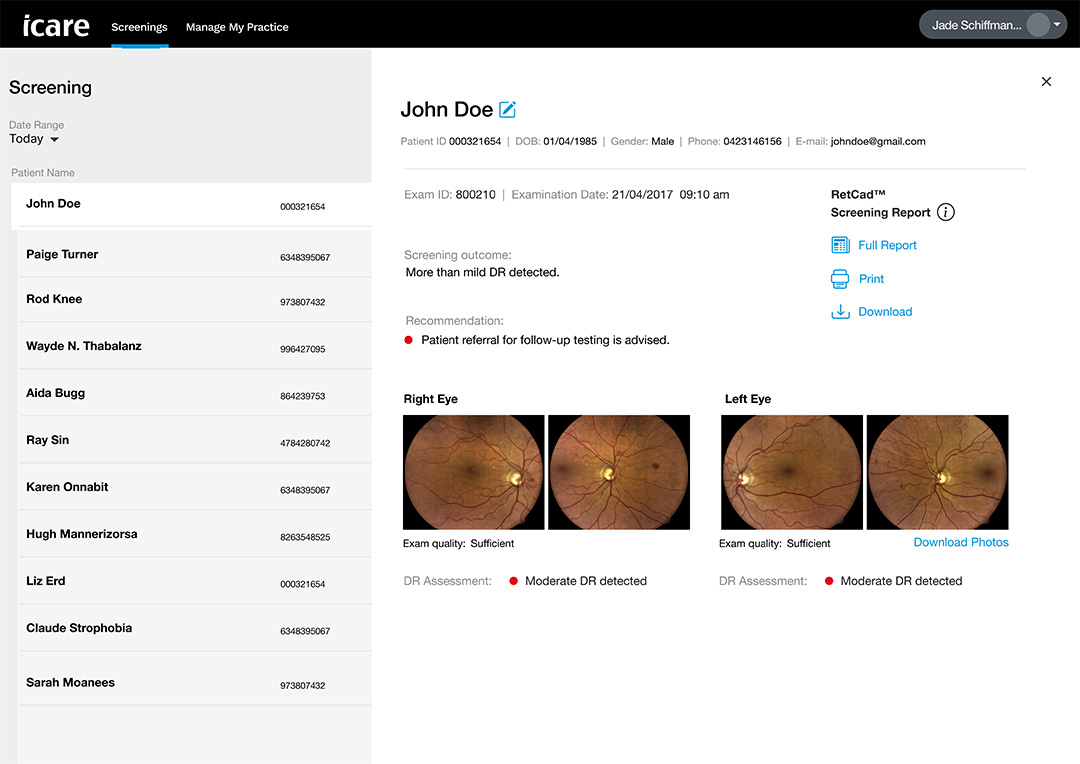Click the Full Report document icon
Image resolution: width=1080 pixels, height=764 pixels.
(840, 245)
